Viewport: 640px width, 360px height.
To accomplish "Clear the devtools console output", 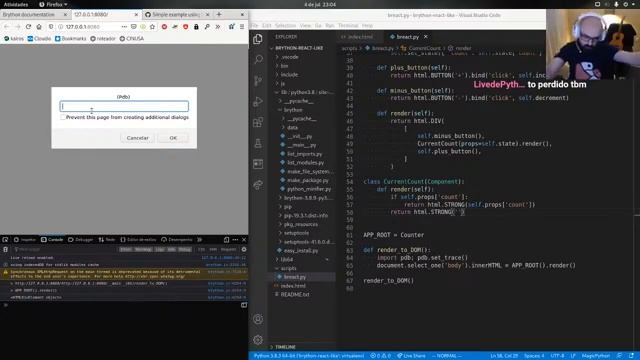I will [x=5, y=249].
